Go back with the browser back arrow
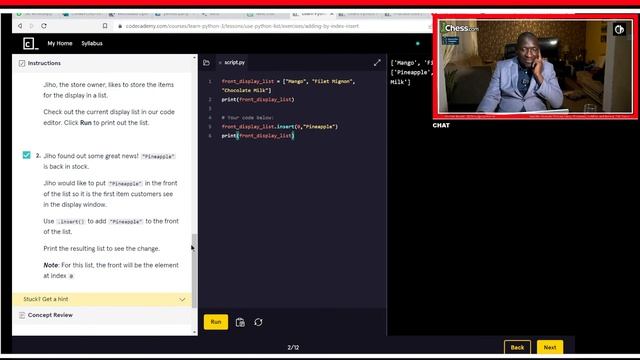 [x=20, y=26]
